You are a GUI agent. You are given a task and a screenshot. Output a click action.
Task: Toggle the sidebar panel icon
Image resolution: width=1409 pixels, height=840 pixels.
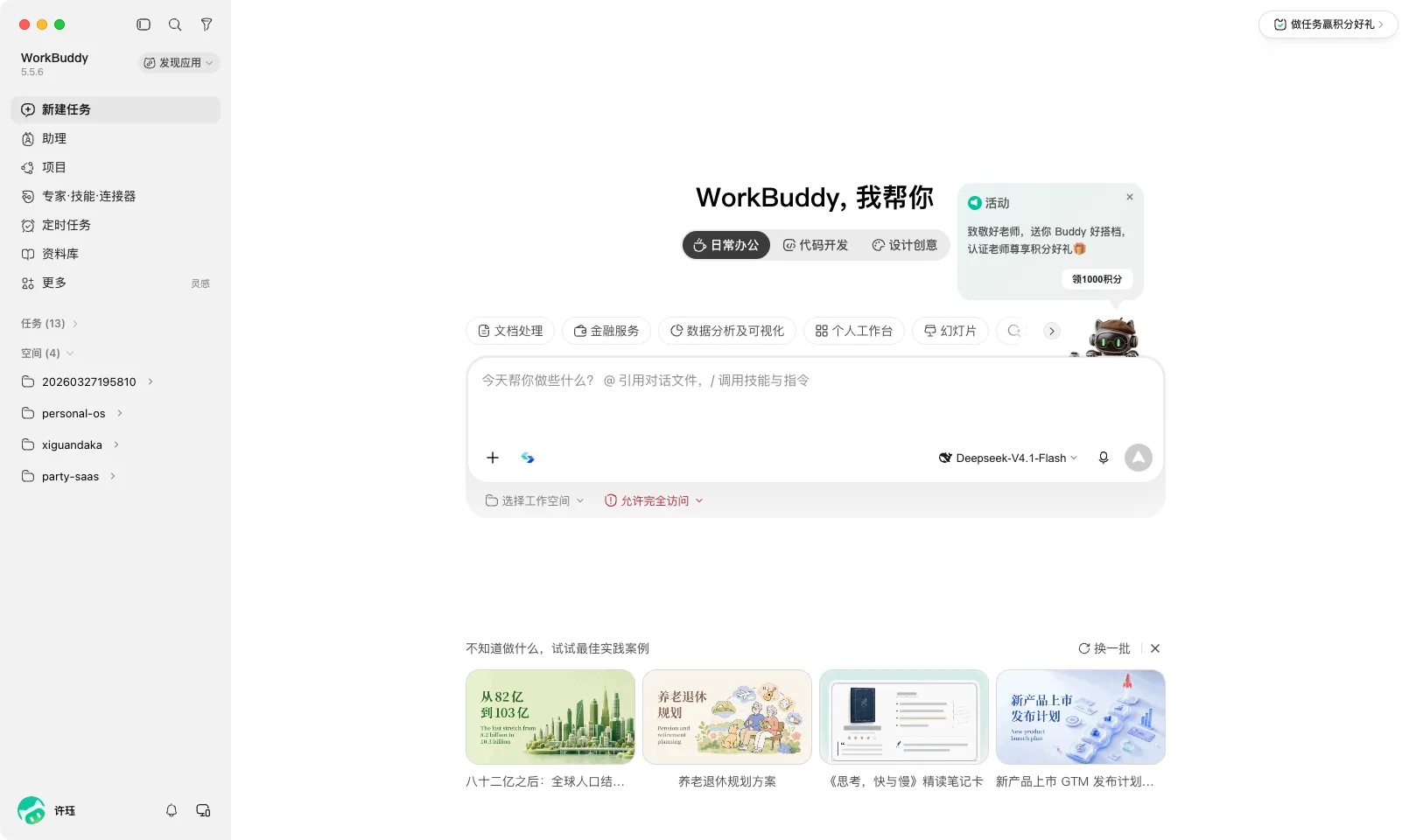pos(144,24)
